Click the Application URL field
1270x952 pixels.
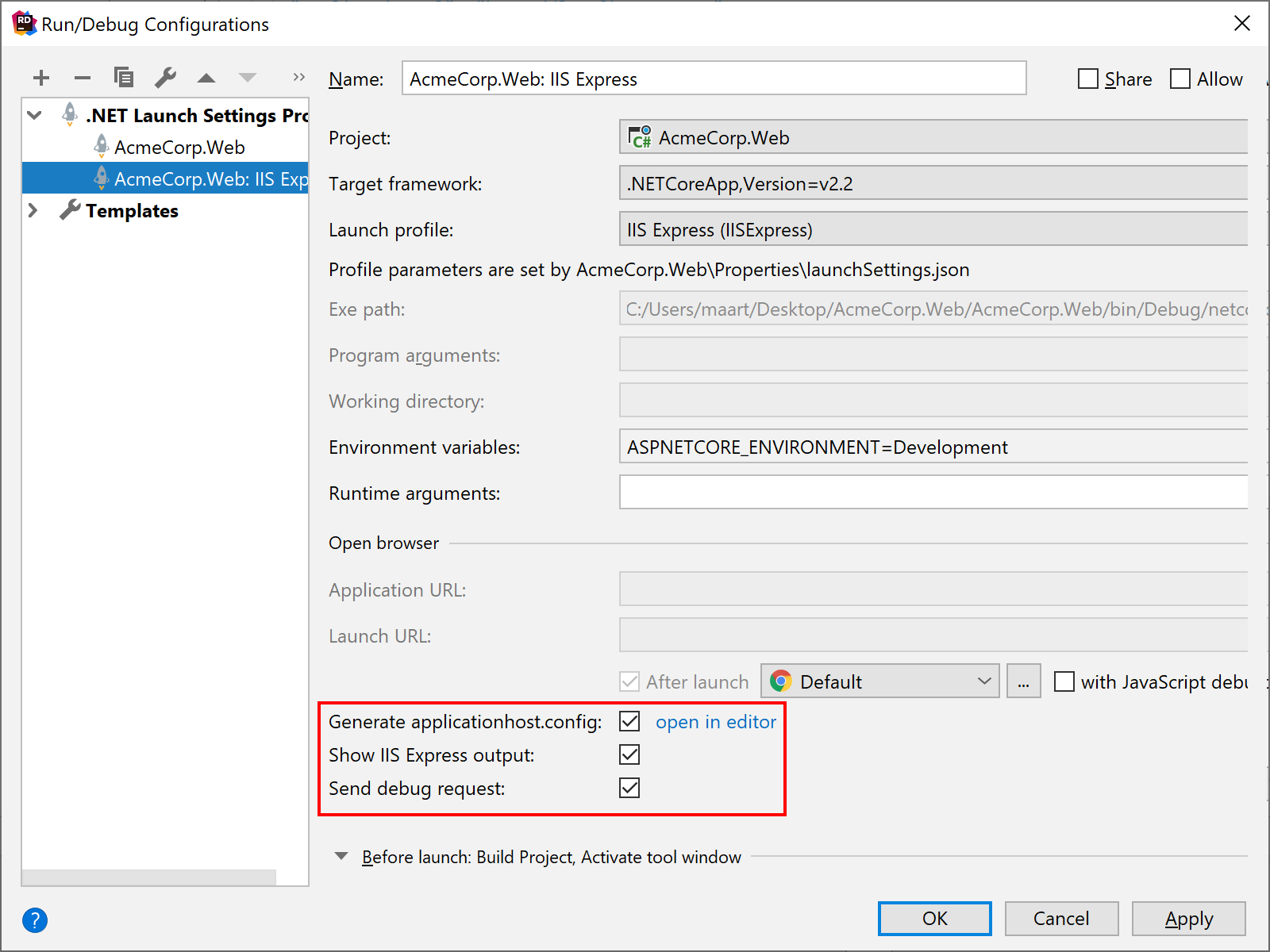(x=933, y=589)
